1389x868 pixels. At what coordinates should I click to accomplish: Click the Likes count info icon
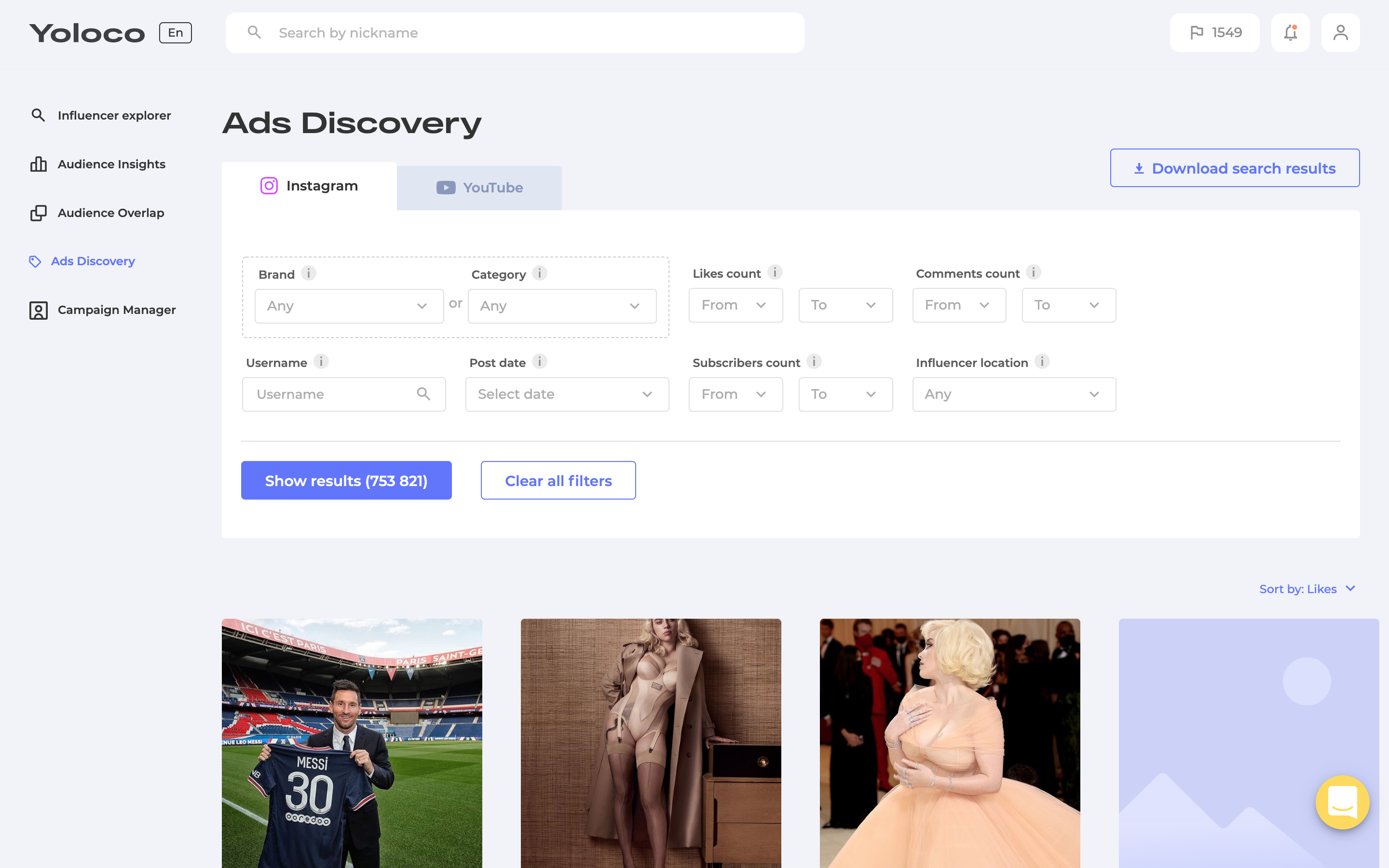pyautogui.click(x=774, y=272)
